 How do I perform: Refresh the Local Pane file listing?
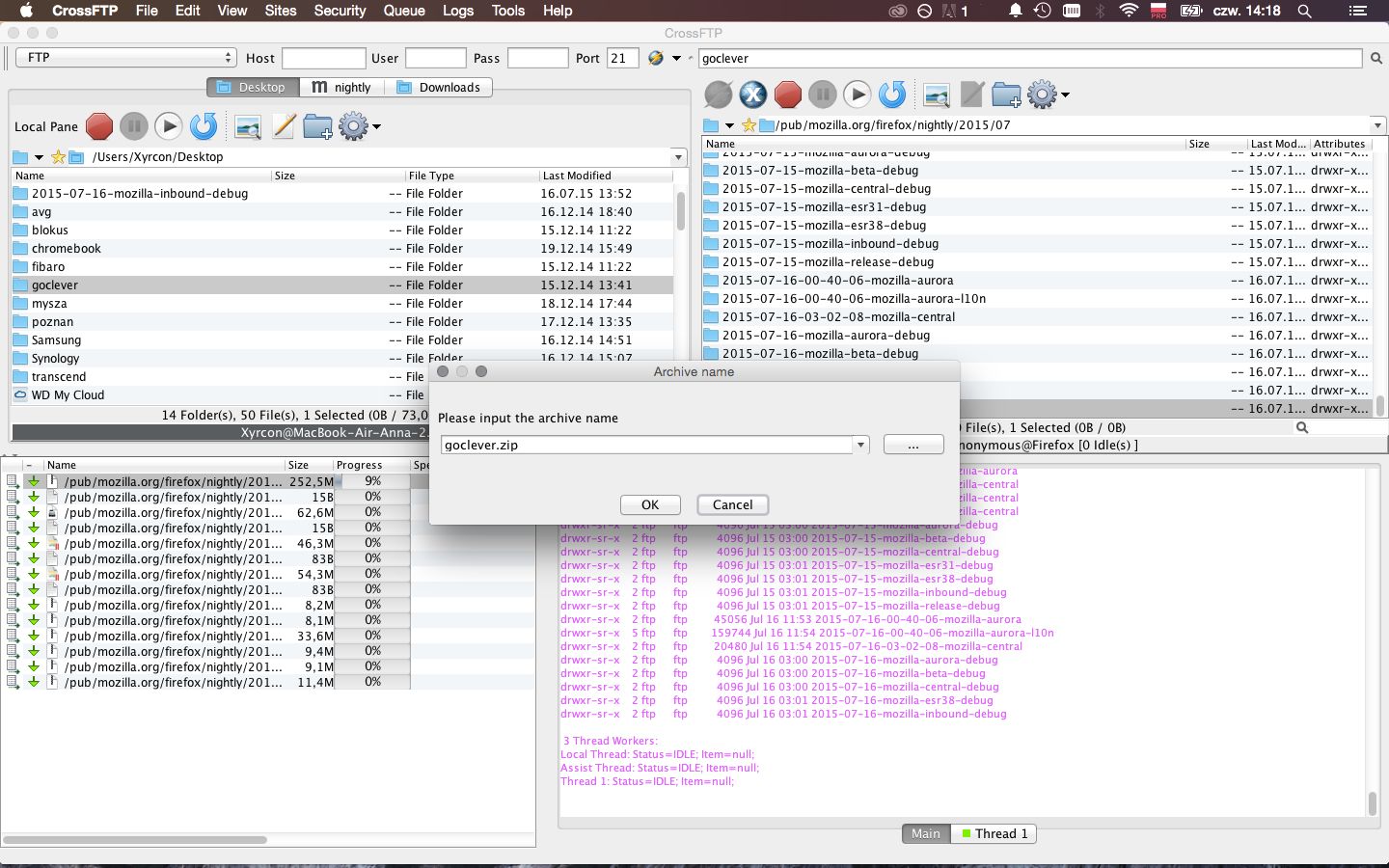(x=204, y=126)
